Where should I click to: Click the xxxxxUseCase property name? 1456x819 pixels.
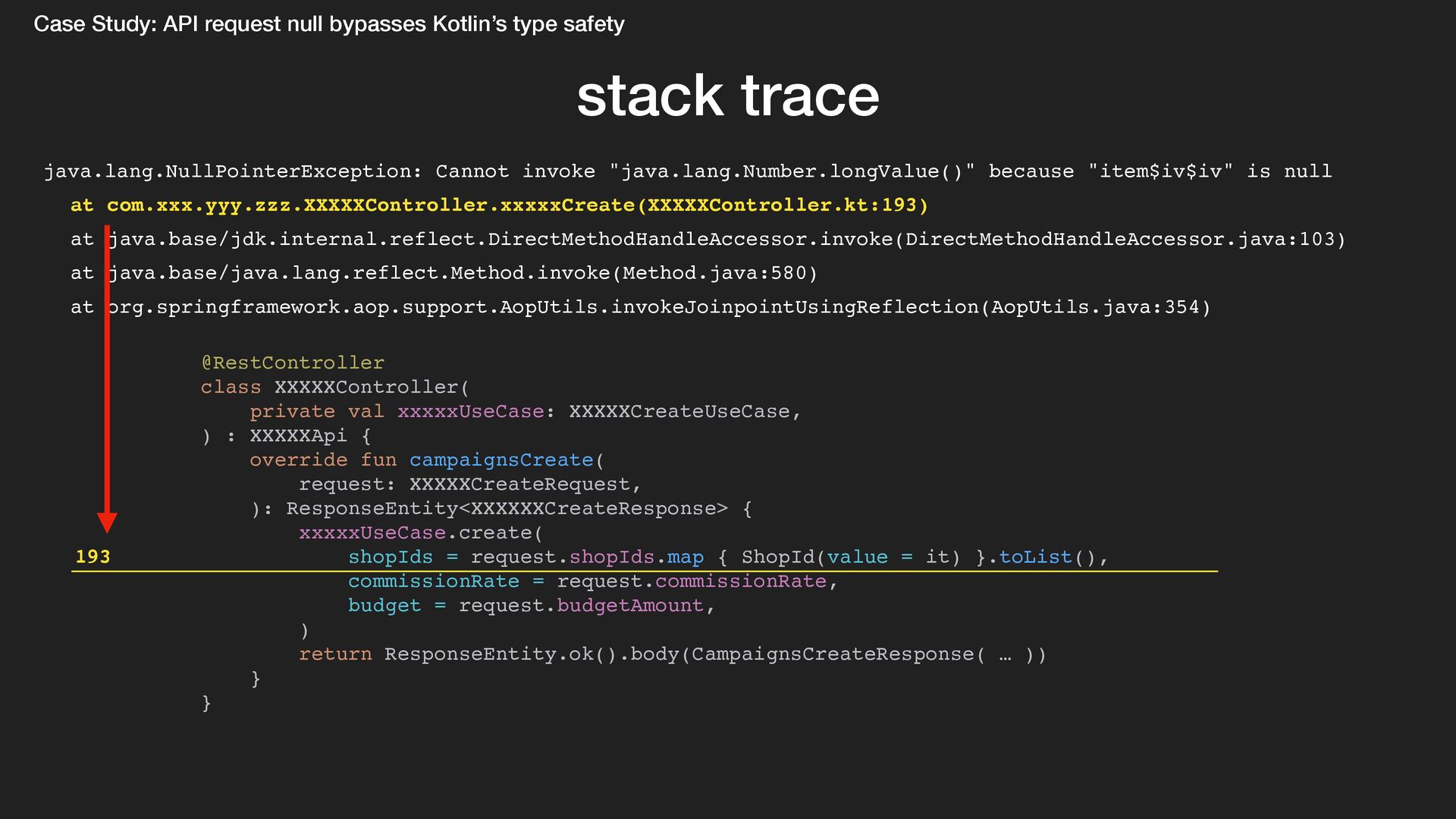pos(470,411)
